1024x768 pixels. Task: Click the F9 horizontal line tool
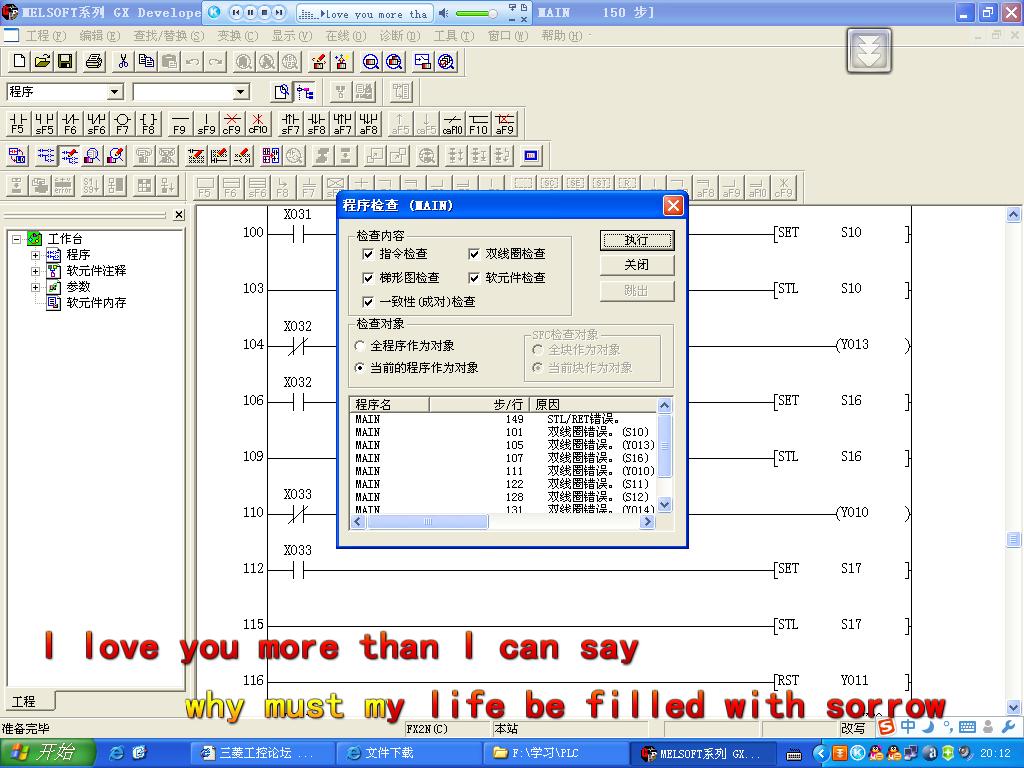(180, 123)
